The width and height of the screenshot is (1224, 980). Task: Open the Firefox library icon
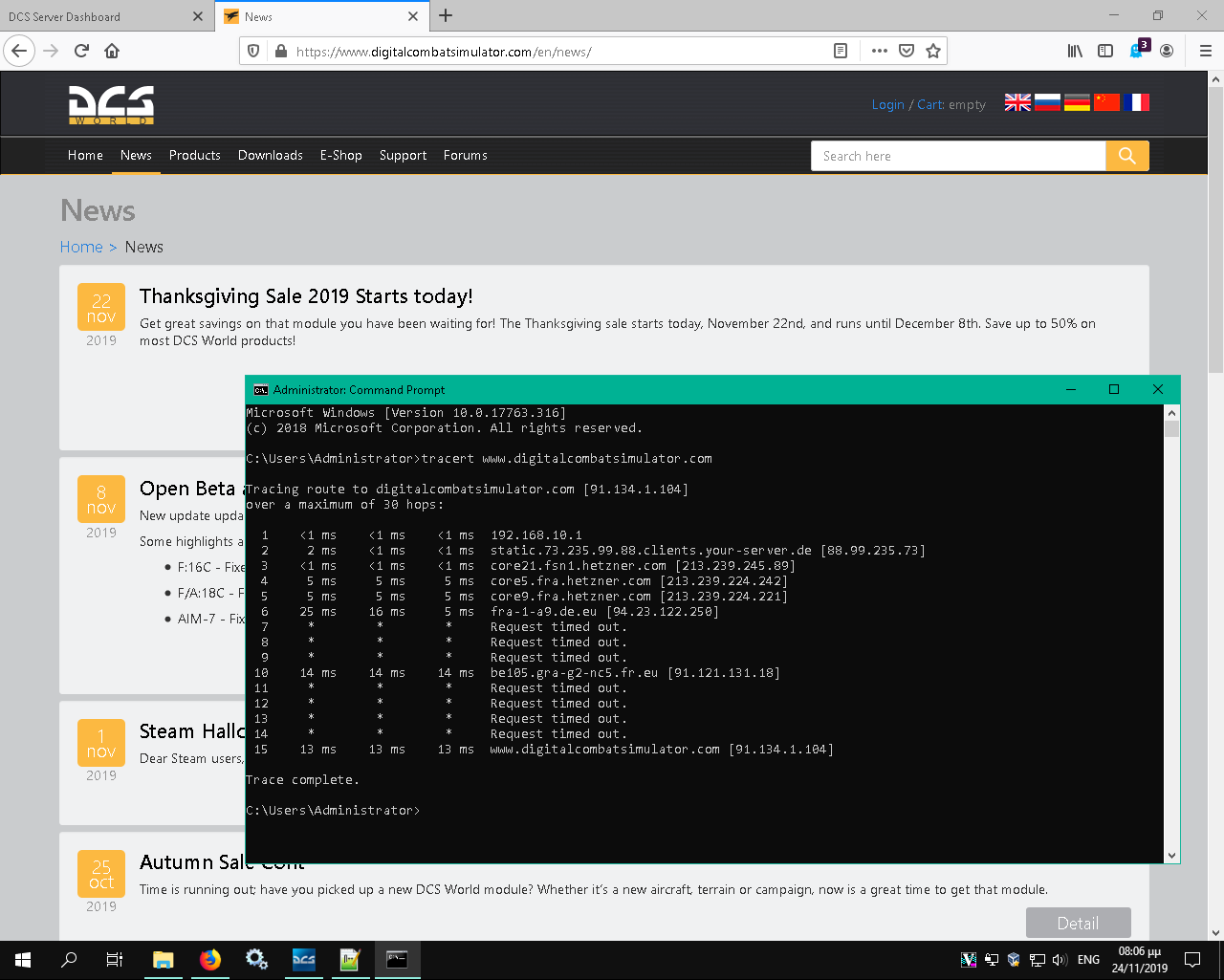click(1075, 51)
